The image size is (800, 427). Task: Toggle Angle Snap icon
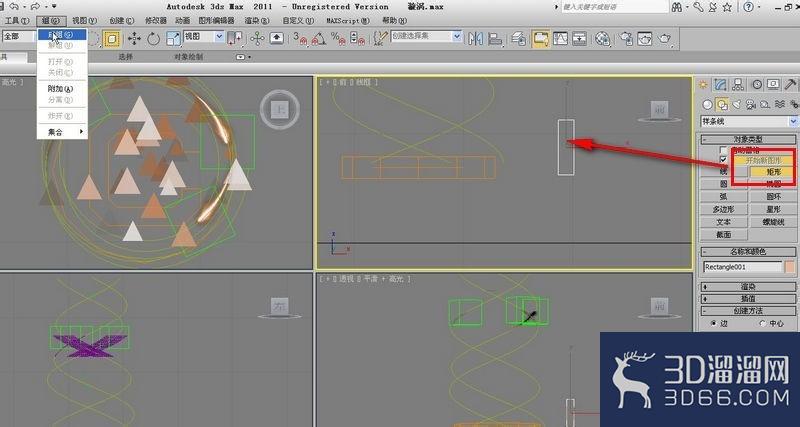[x=319, y=38]
